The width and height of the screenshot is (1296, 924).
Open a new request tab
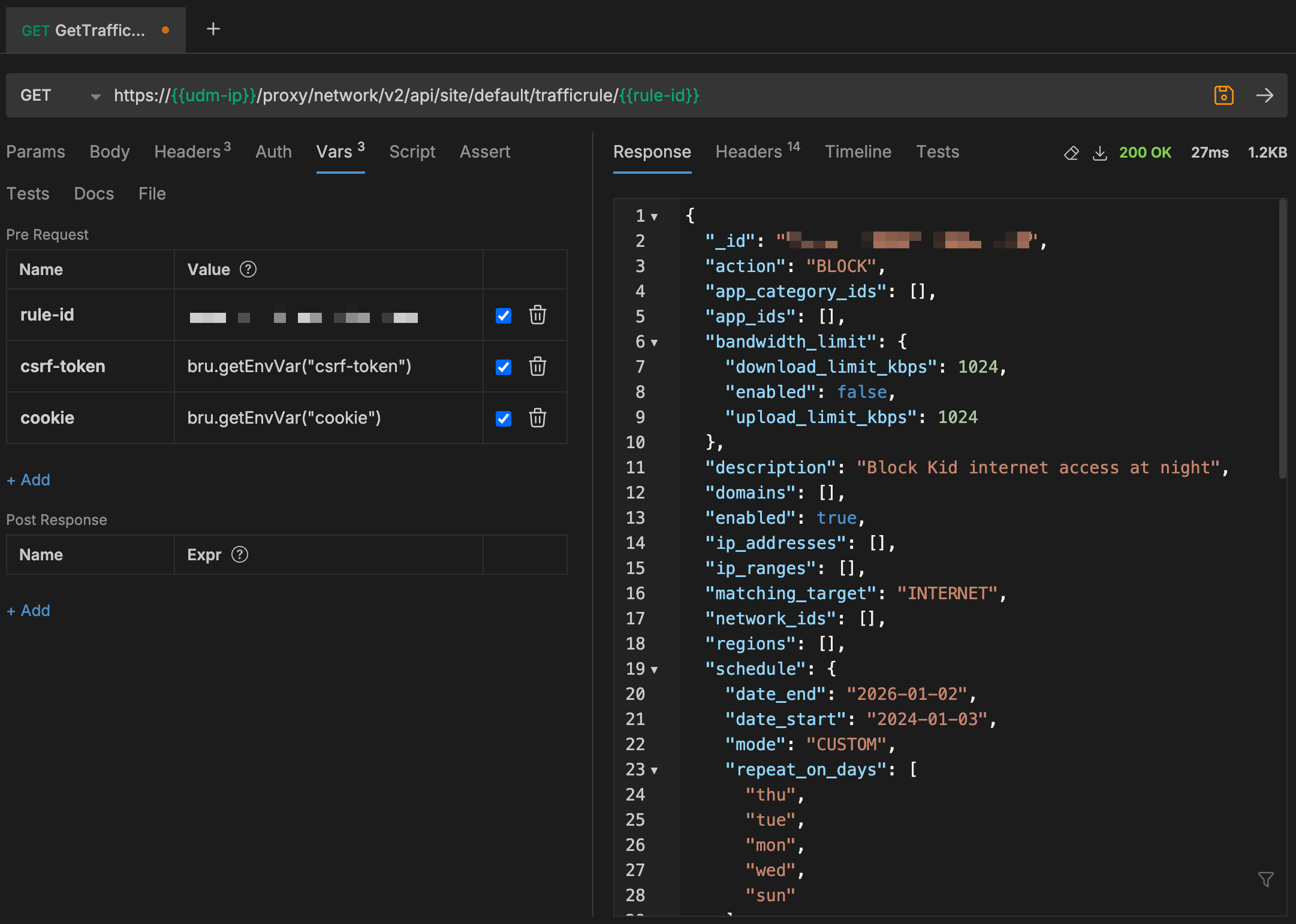tap(213, 29)
